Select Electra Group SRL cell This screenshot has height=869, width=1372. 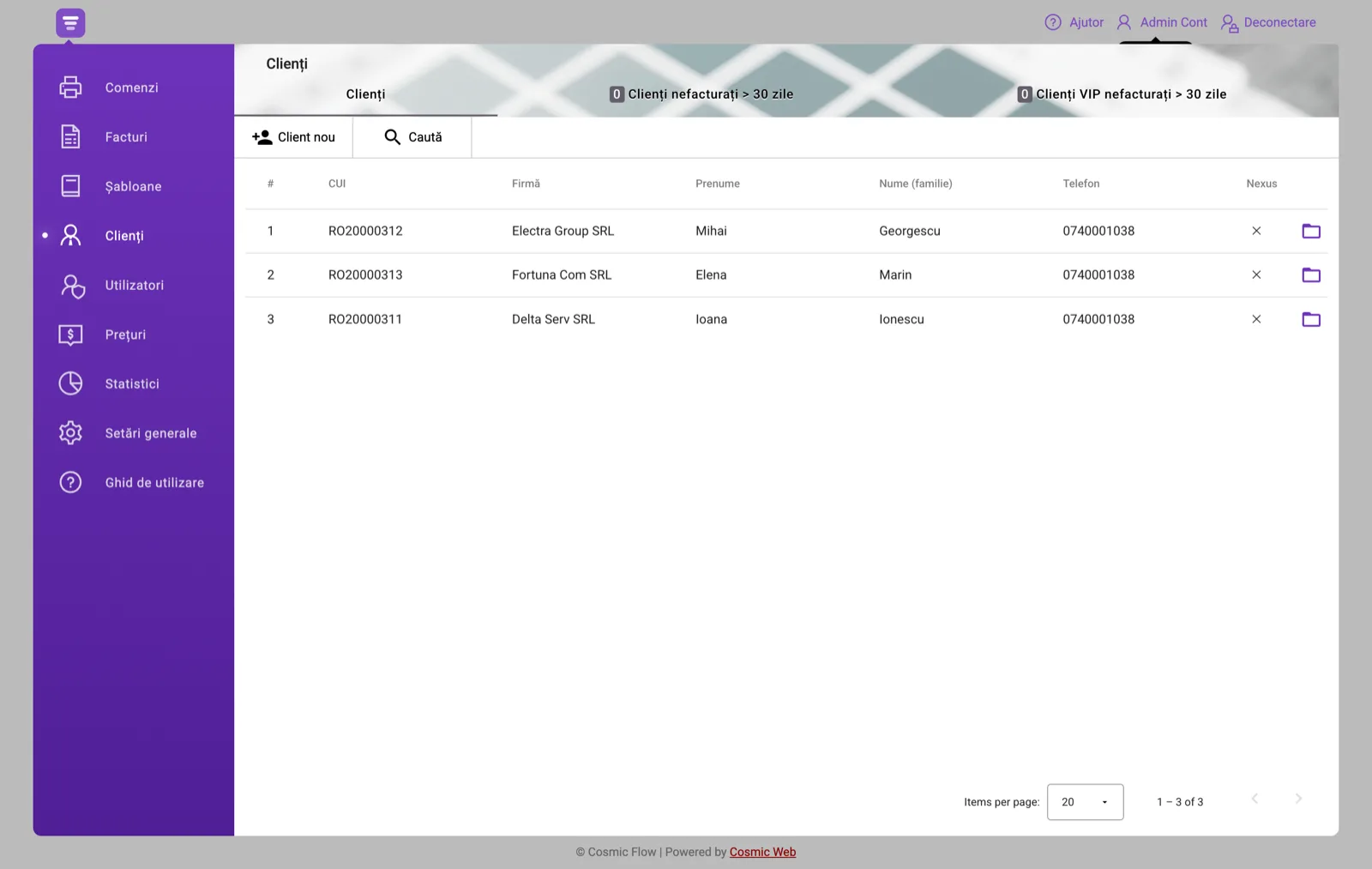tap(563, 231)
